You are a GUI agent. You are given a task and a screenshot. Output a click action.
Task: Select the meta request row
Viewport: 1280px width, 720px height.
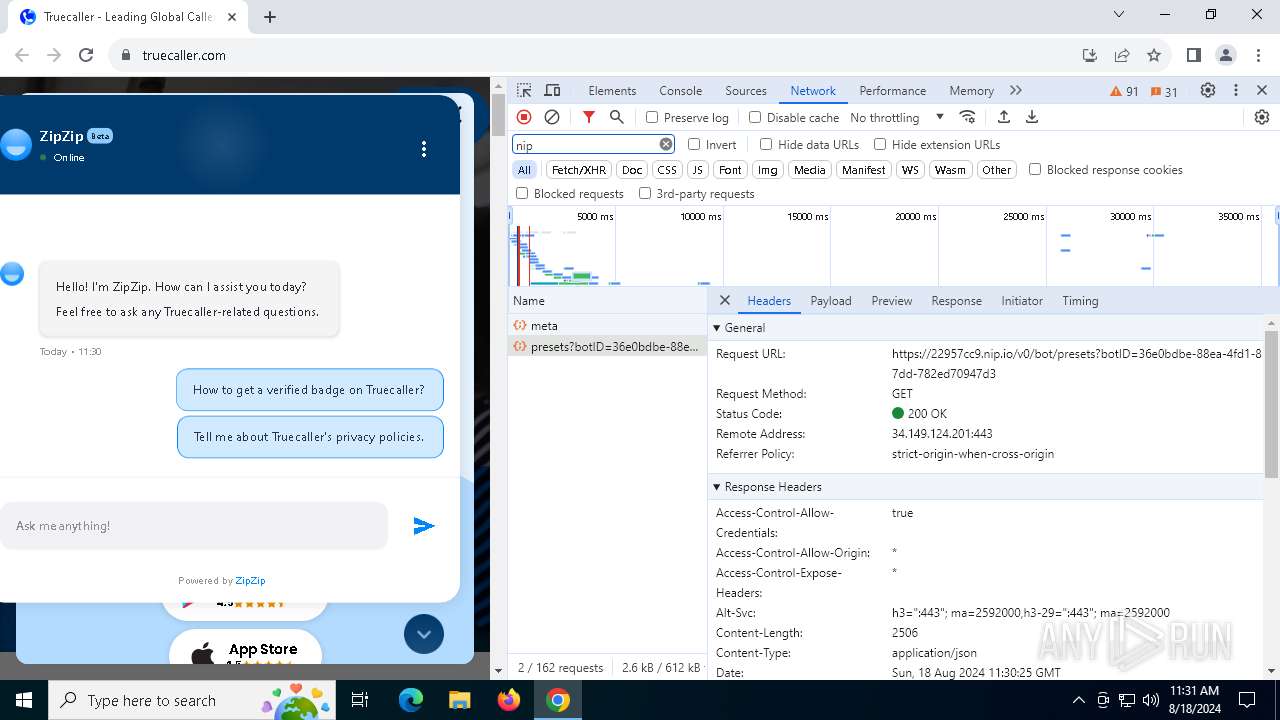tap(607, 325)
